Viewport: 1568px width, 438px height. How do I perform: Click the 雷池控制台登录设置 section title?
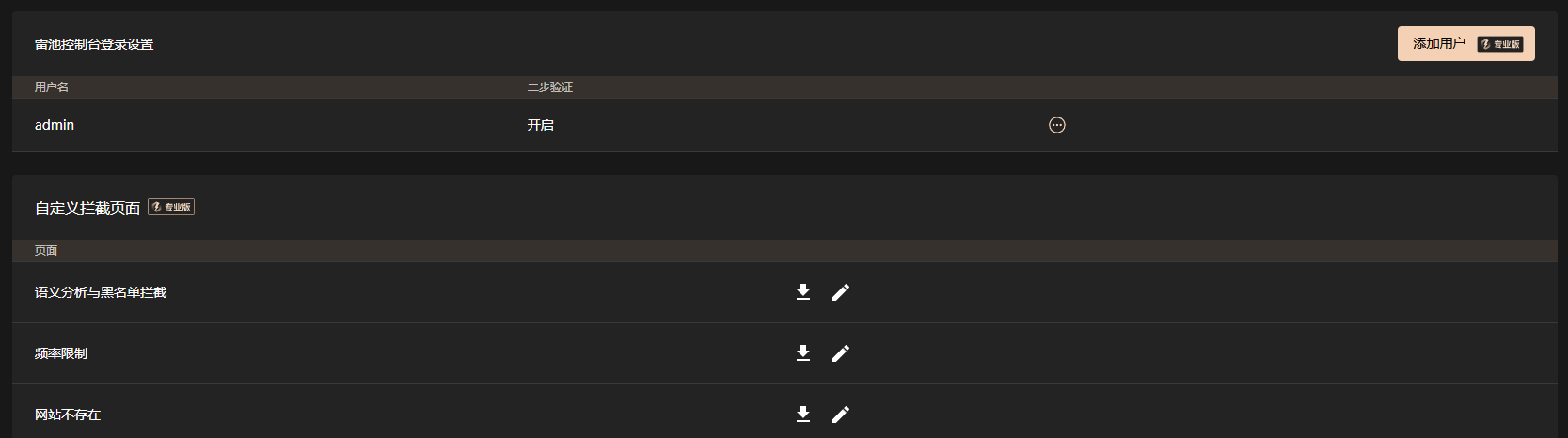(94, 44)
